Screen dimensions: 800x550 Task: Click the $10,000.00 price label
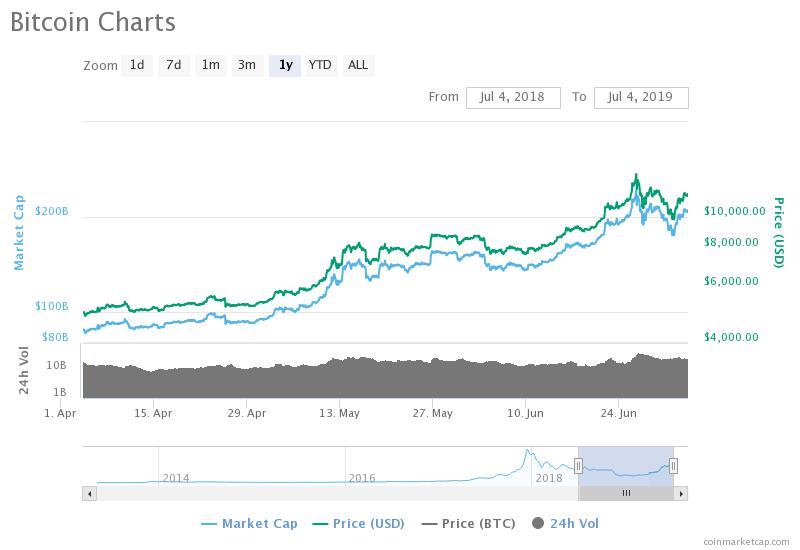click(x=735, y=211)
